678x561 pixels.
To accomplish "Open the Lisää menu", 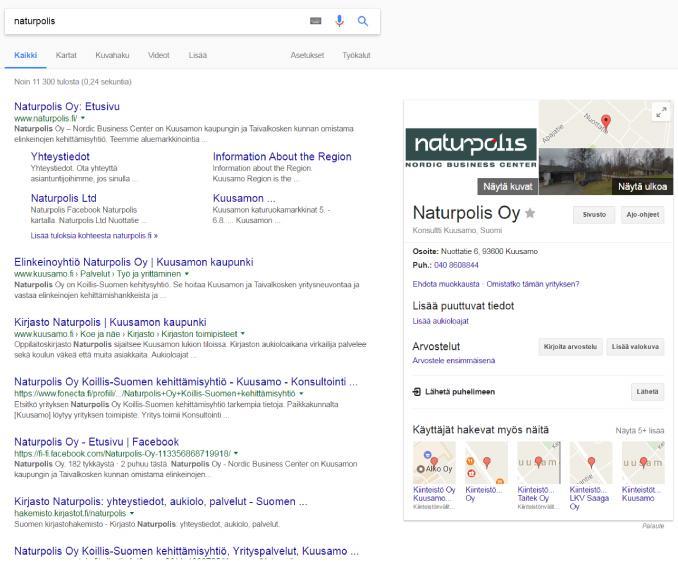I will (198, 55).
